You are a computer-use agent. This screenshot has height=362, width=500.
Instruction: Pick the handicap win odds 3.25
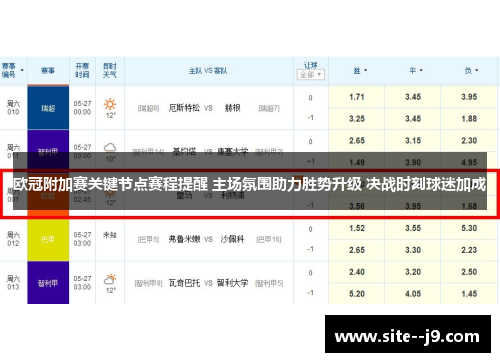point(357,119)
